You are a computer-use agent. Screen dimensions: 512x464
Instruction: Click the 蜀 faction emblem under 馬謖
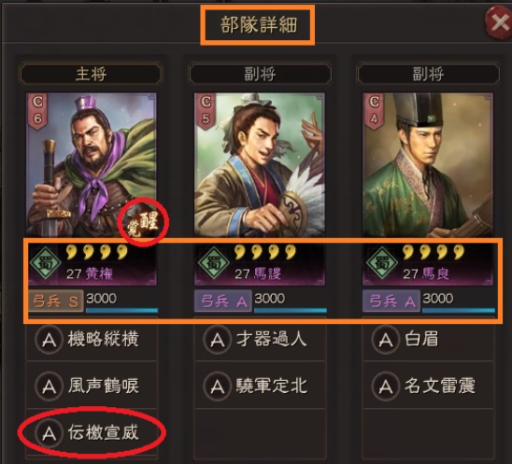click(213, 263)
